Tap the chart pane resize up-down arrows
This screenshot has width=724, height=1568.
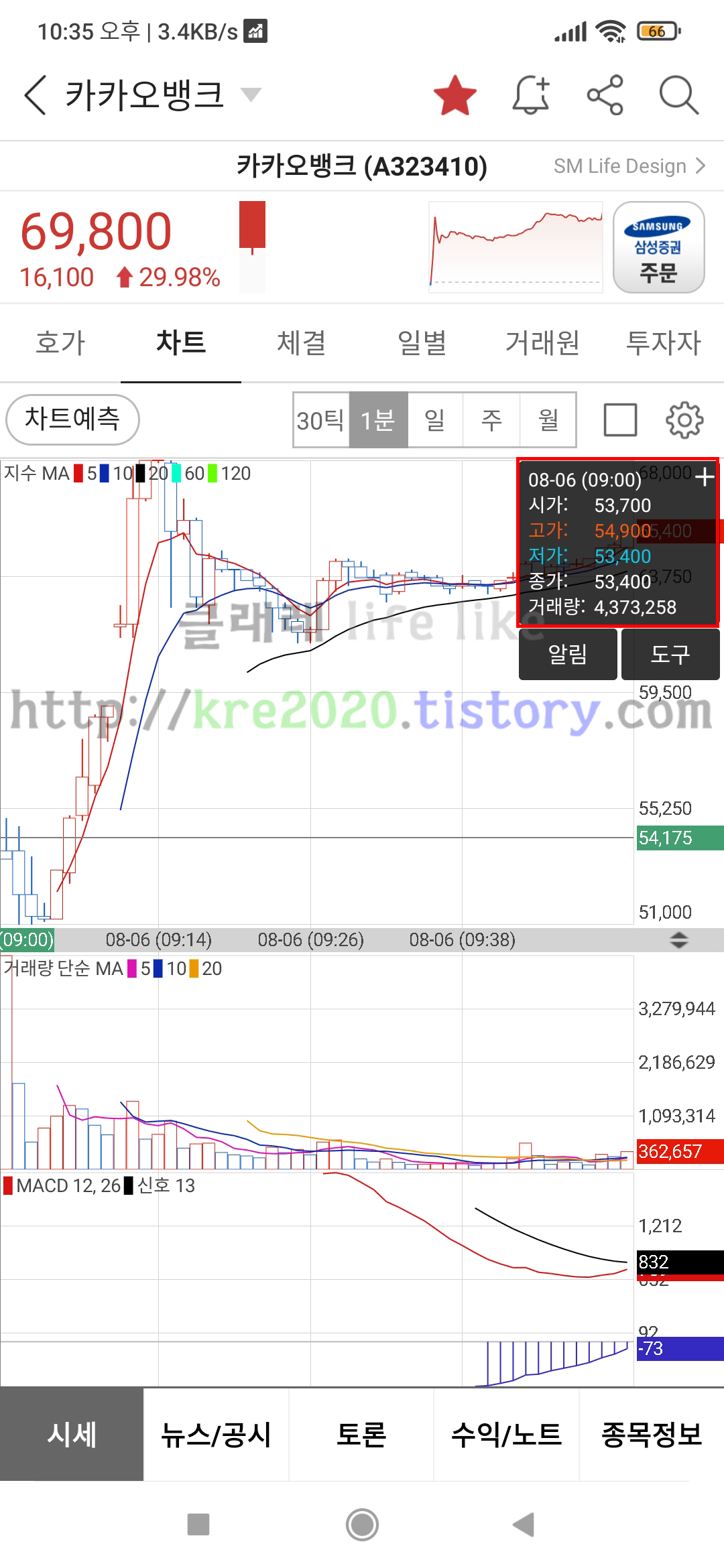679,940
